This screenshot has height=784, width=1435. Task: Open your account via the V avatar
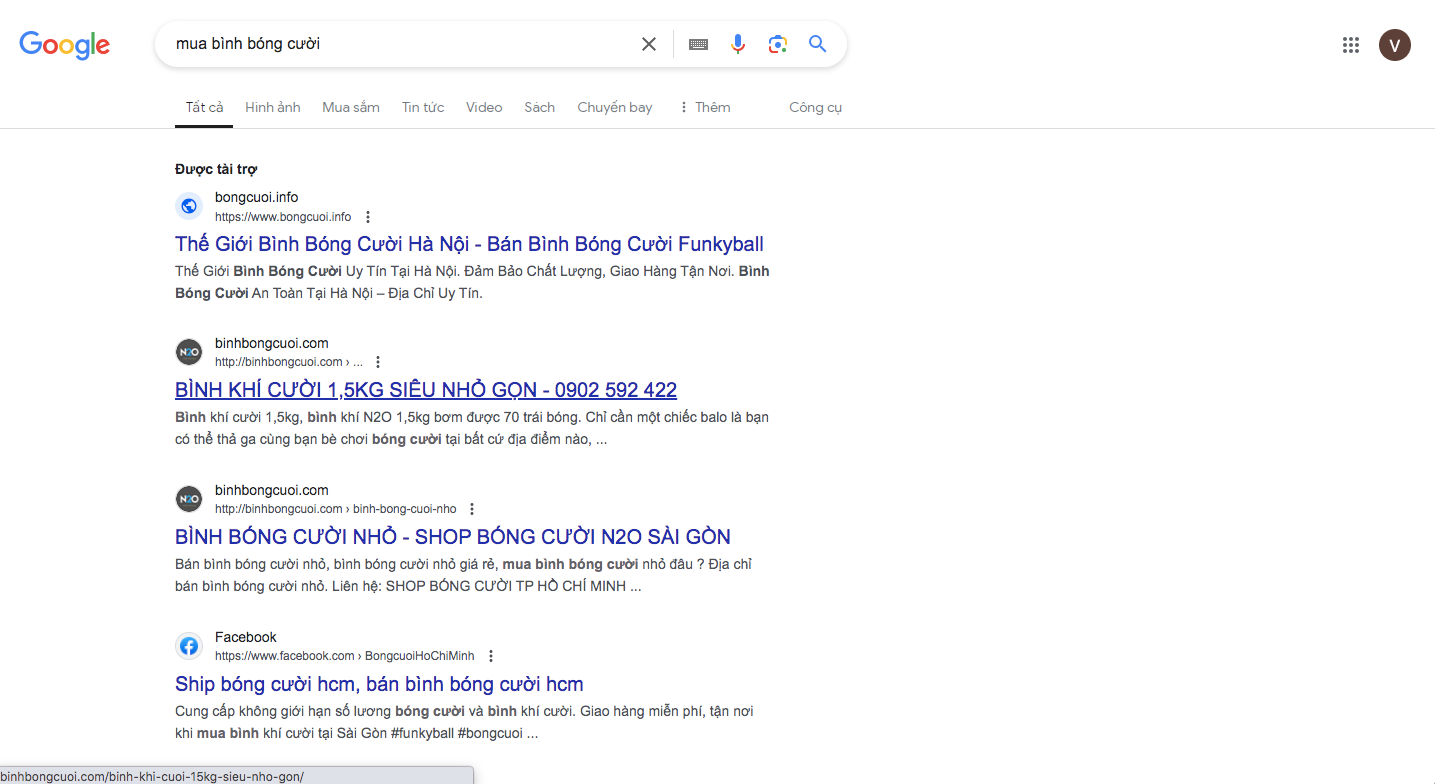click(1394, 44)
